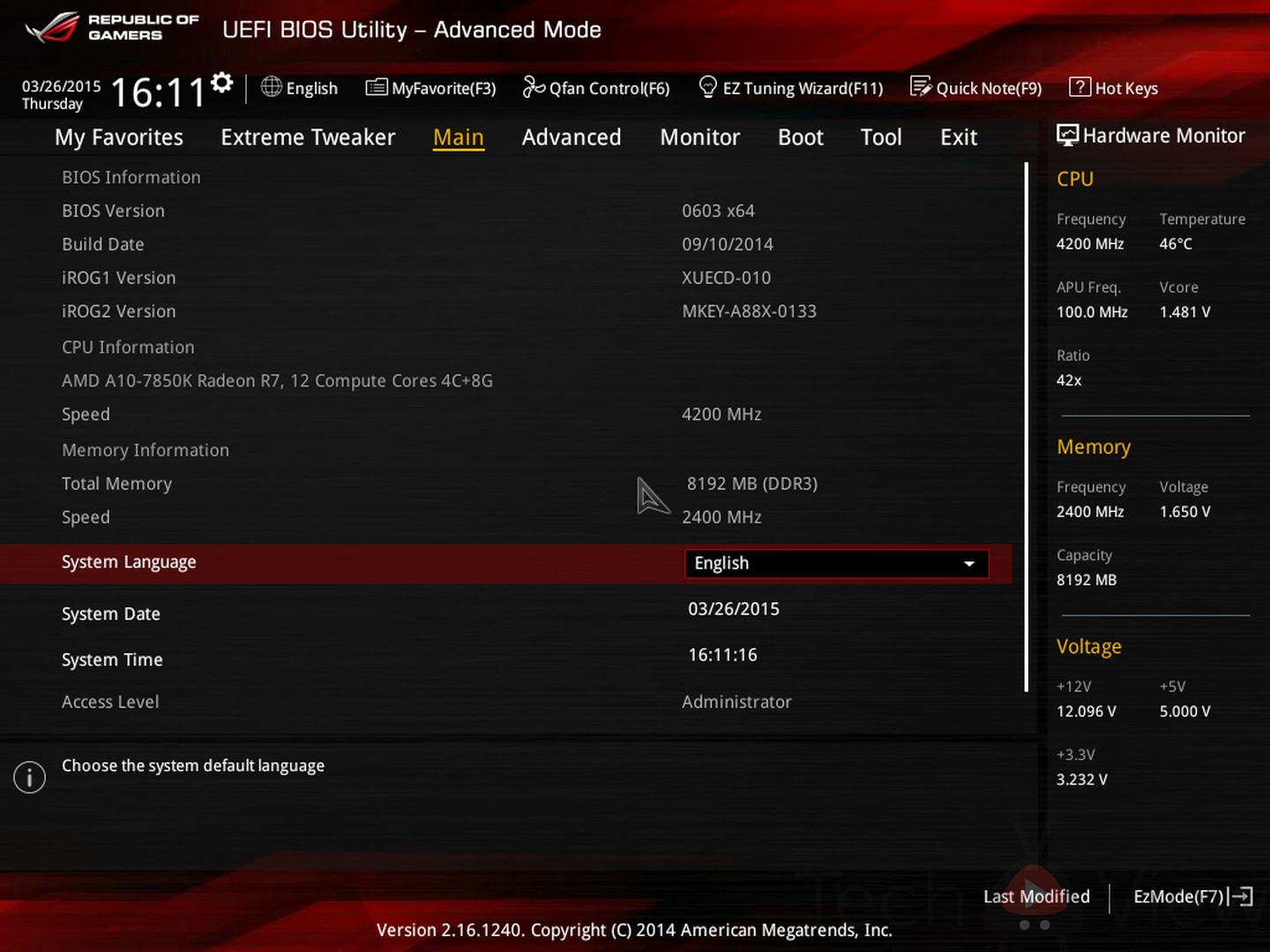The width and height of the screenshot is (1270, 952).
Task: Click Build Date value 09/10/2014
Action: click(x=728, y=244)
